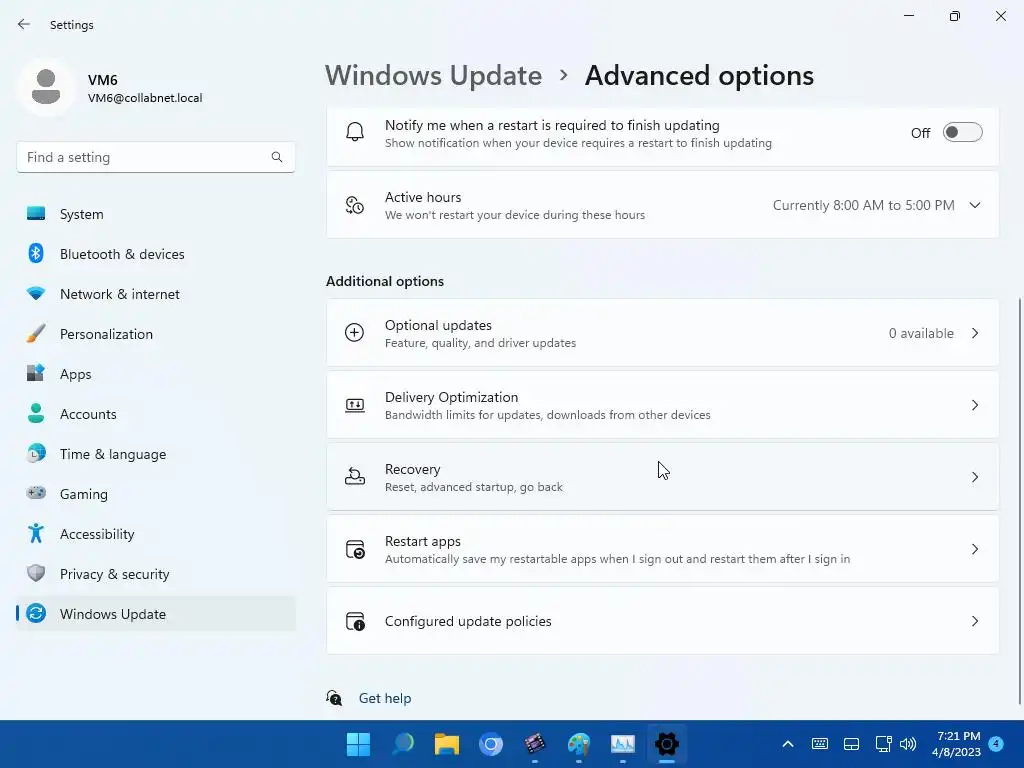Click the Recovery icon
This screenshot has height=768, width=1024.
pos(355,477)
